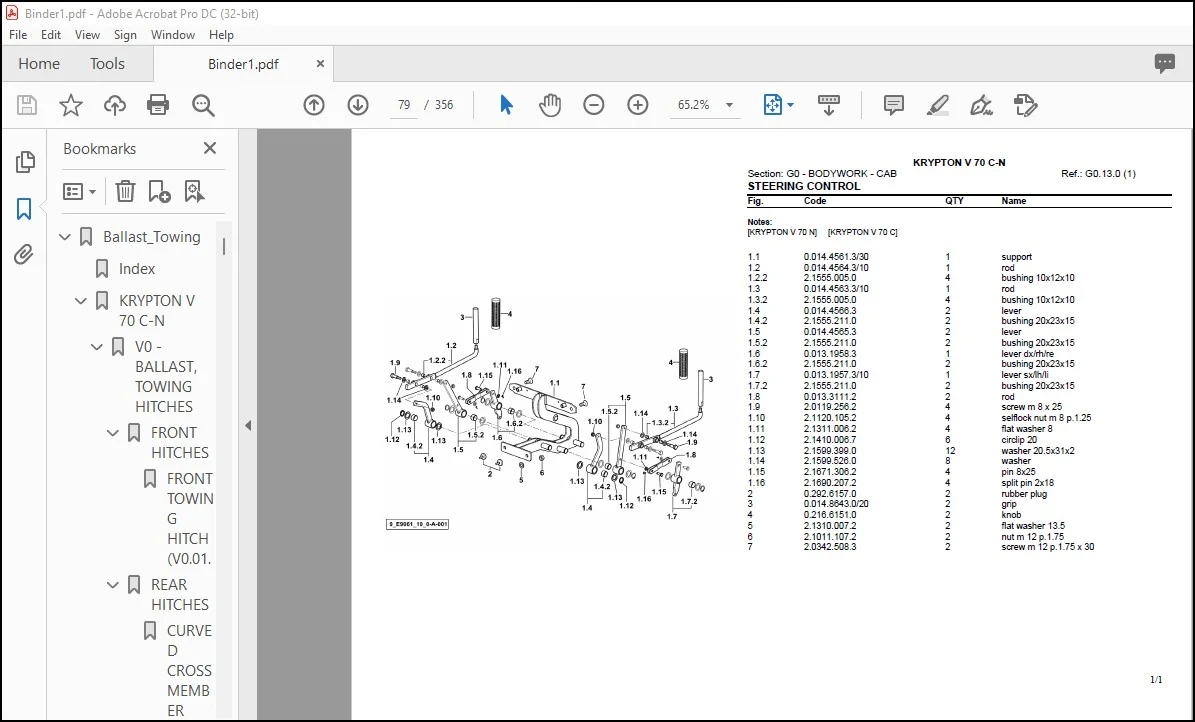1195x722 pixels.
Task: Click the Save file icon
Action: pyautogui.click(x=27, y=105)
